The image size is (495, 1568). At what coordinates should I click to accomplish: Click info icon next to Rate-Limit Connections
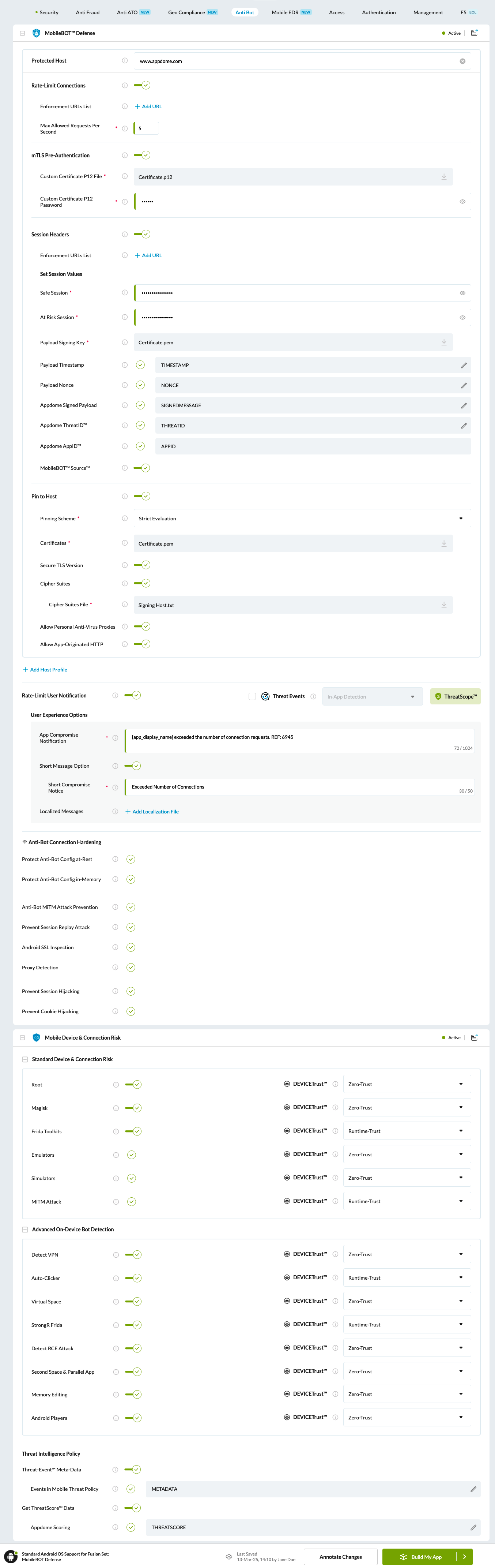click(x=125, y=86)
